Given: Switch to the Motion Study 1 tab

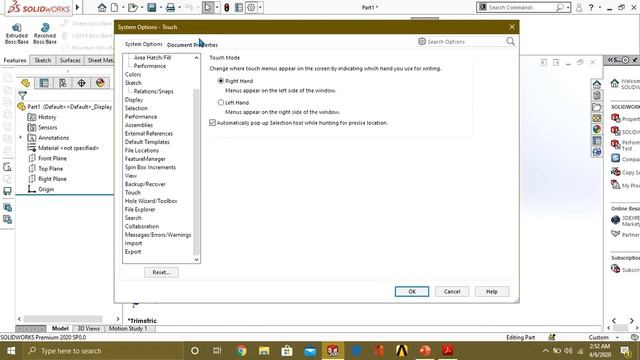Looking at the screenshot, I should point(128,329).
